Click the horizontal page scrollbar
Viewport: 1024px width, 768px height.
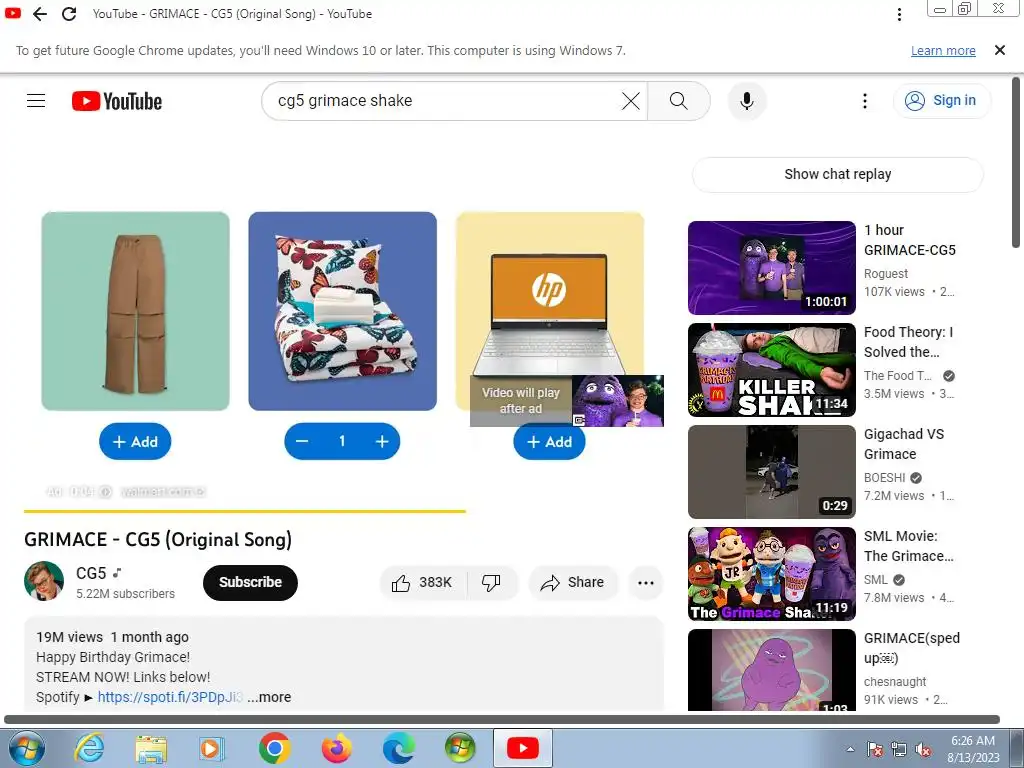point(502,720)
